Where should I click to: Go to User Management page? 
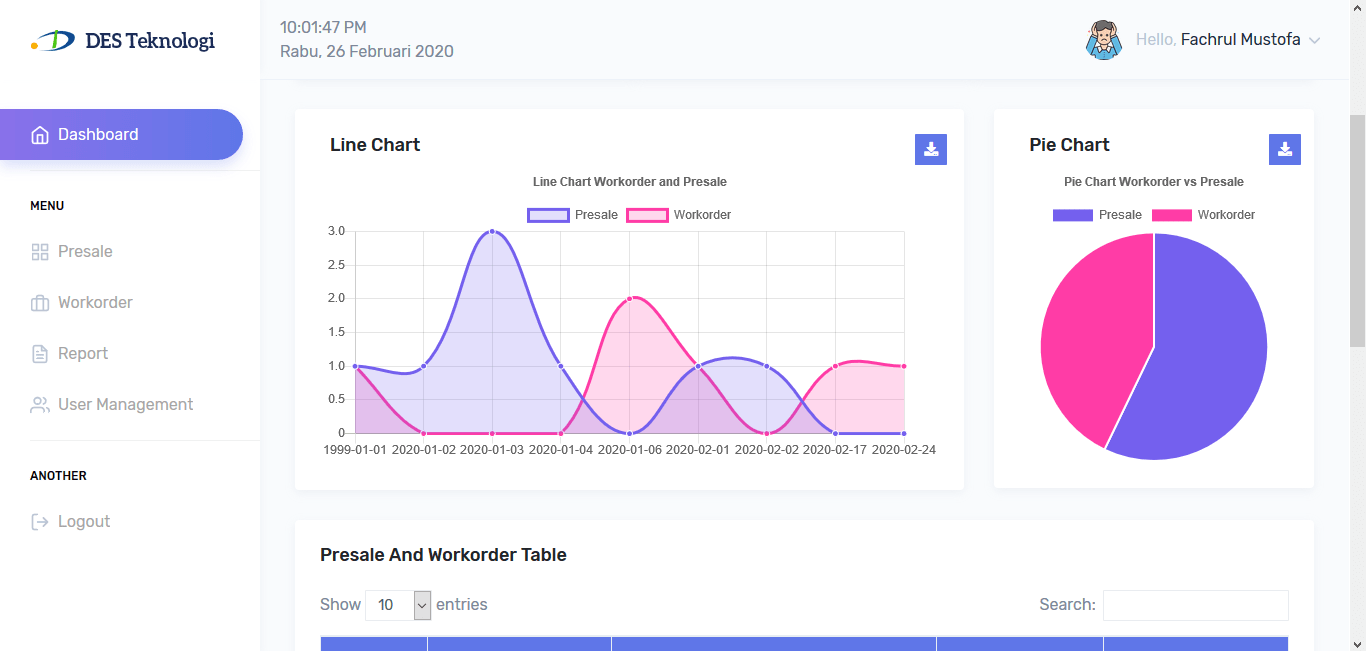point(125,405)
